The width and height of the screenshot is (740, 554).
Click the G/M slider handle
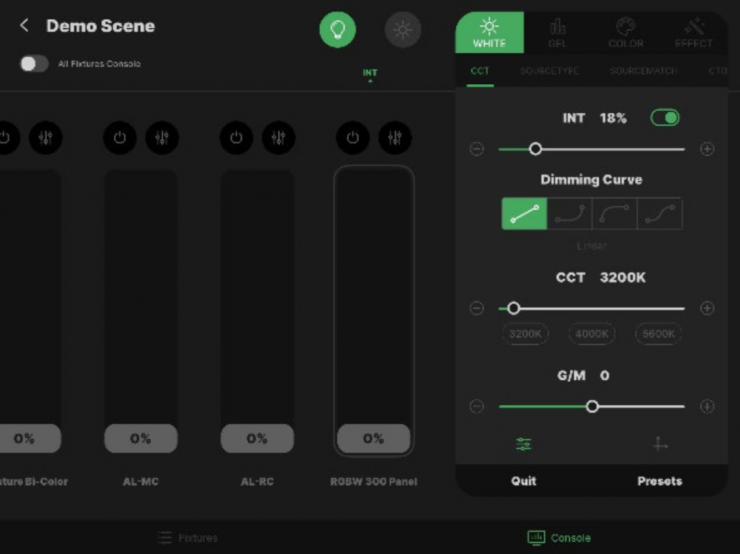pos(593,406)
